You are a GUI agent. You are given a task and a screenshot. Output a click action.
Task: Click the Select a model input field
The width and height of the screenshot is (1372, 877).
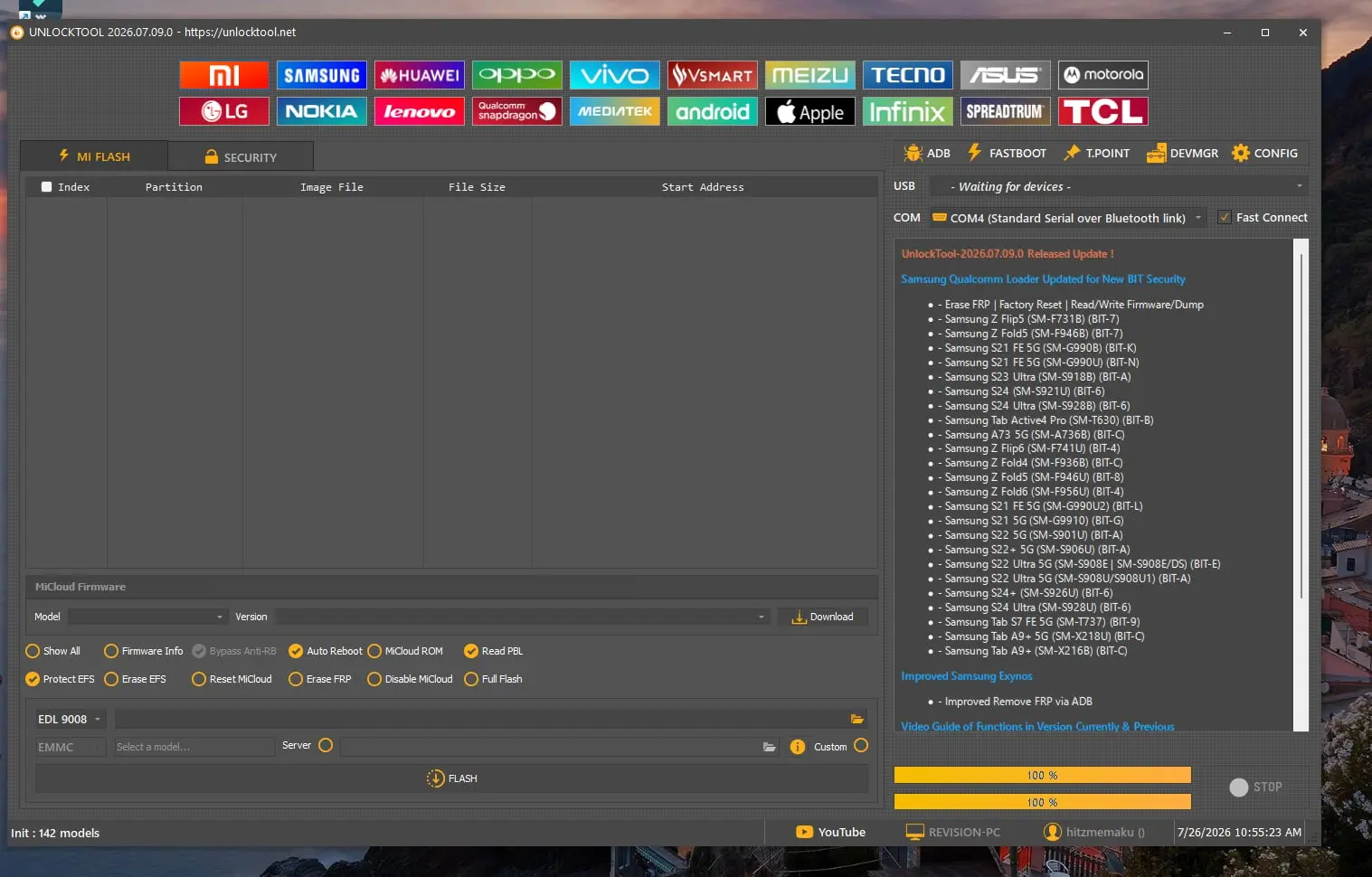point(194,747)
